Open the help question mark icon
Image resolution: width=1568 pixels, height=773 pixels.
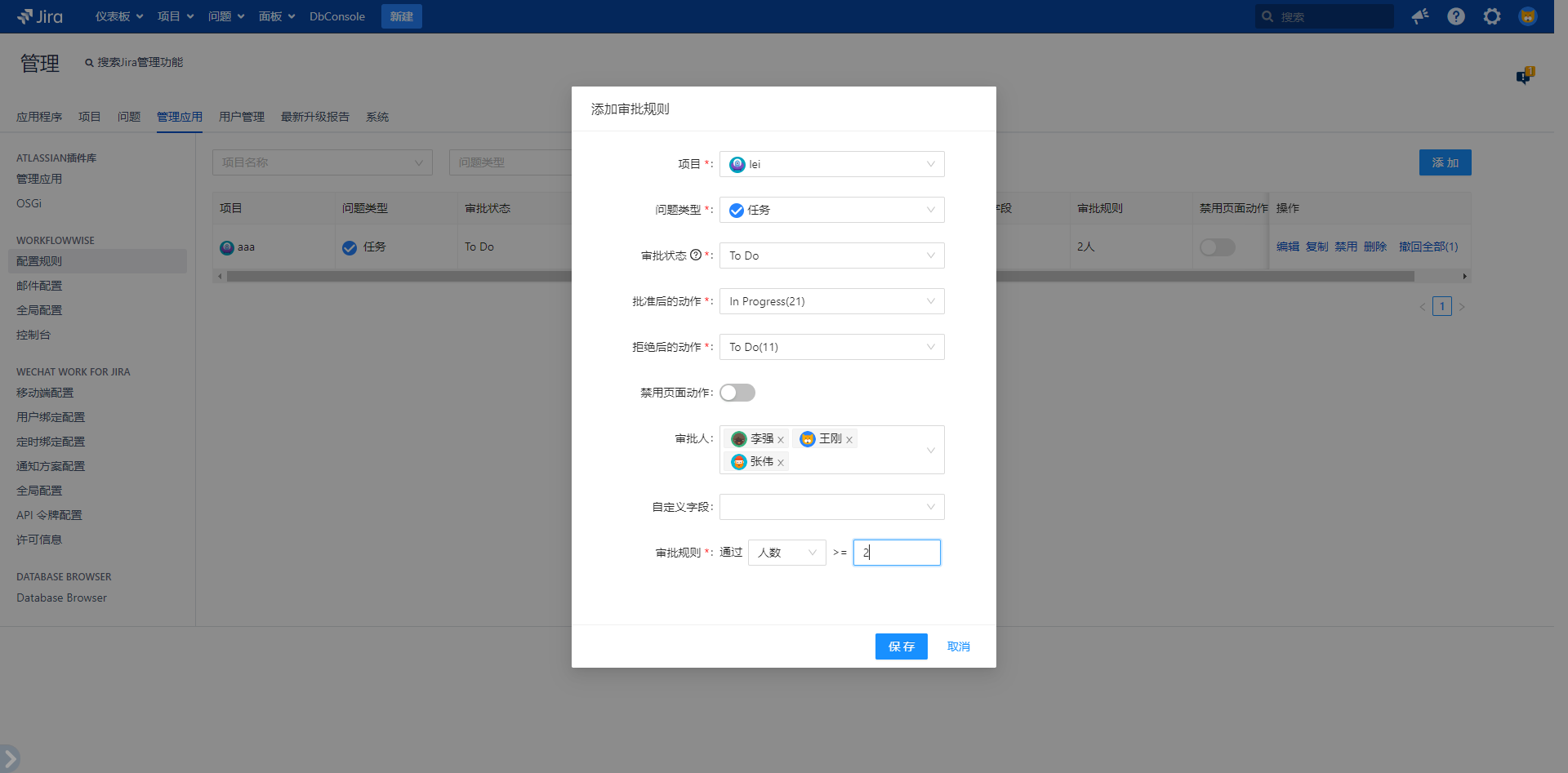click(x=1456, y=16)
